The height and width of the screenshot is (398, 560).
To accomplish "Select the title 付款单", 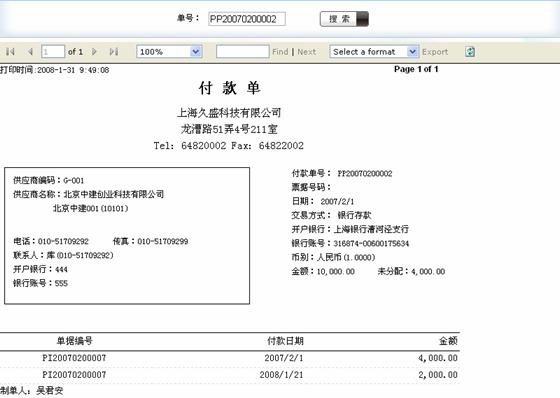I will click(x=230, y=88).
